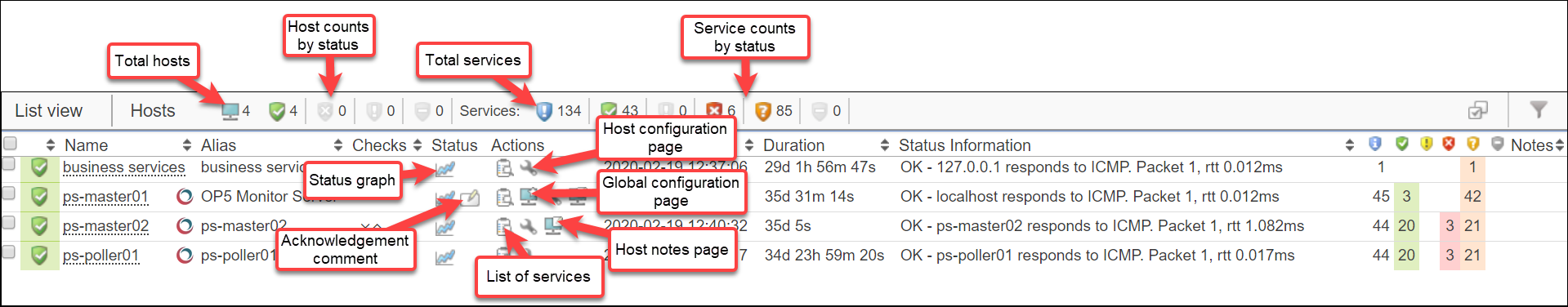Open the List view tab
The image size is (1568, 307).
click(48, 111)
